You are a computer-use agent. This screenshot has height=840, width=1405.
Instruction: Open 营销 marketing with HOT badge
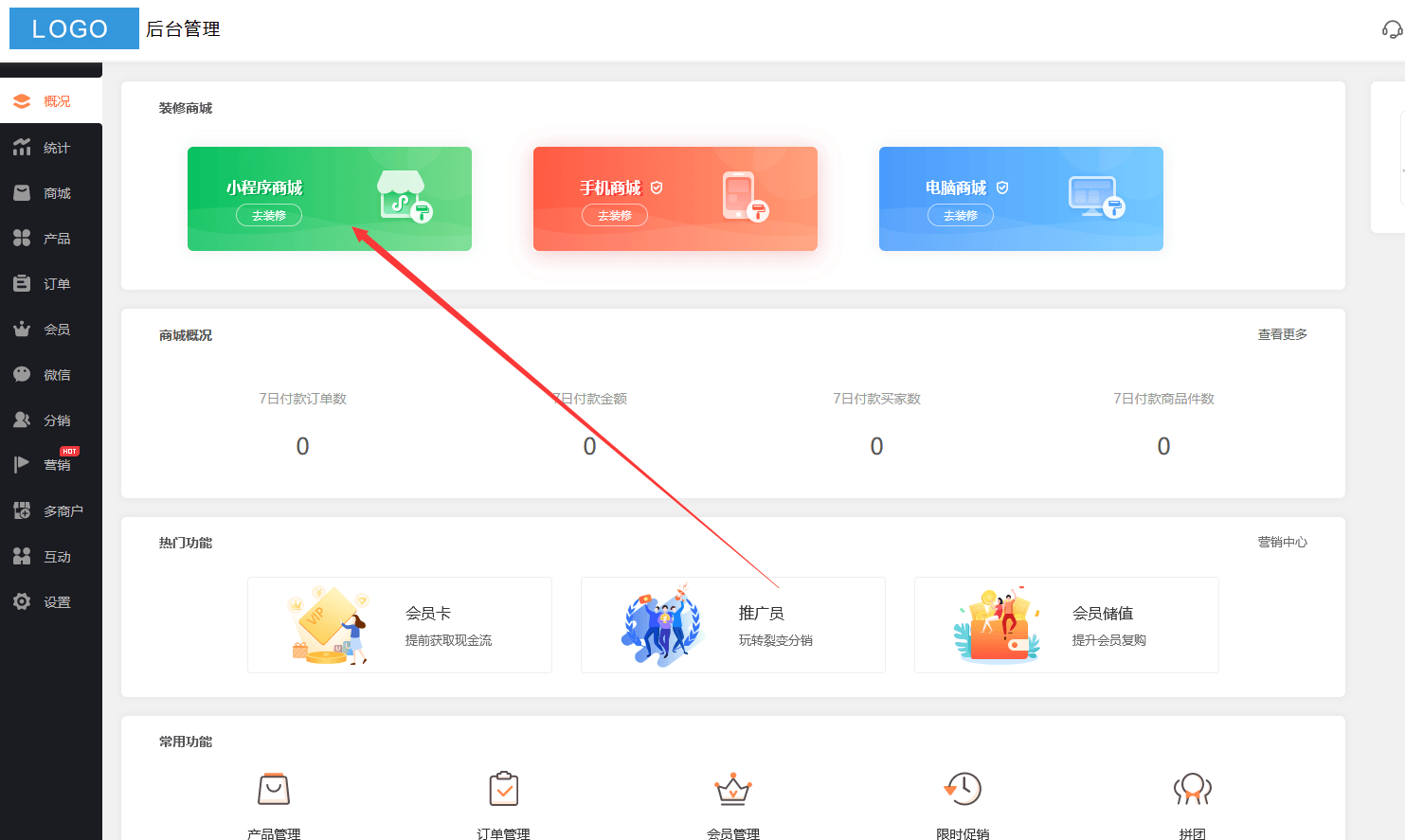click(51, 465)
